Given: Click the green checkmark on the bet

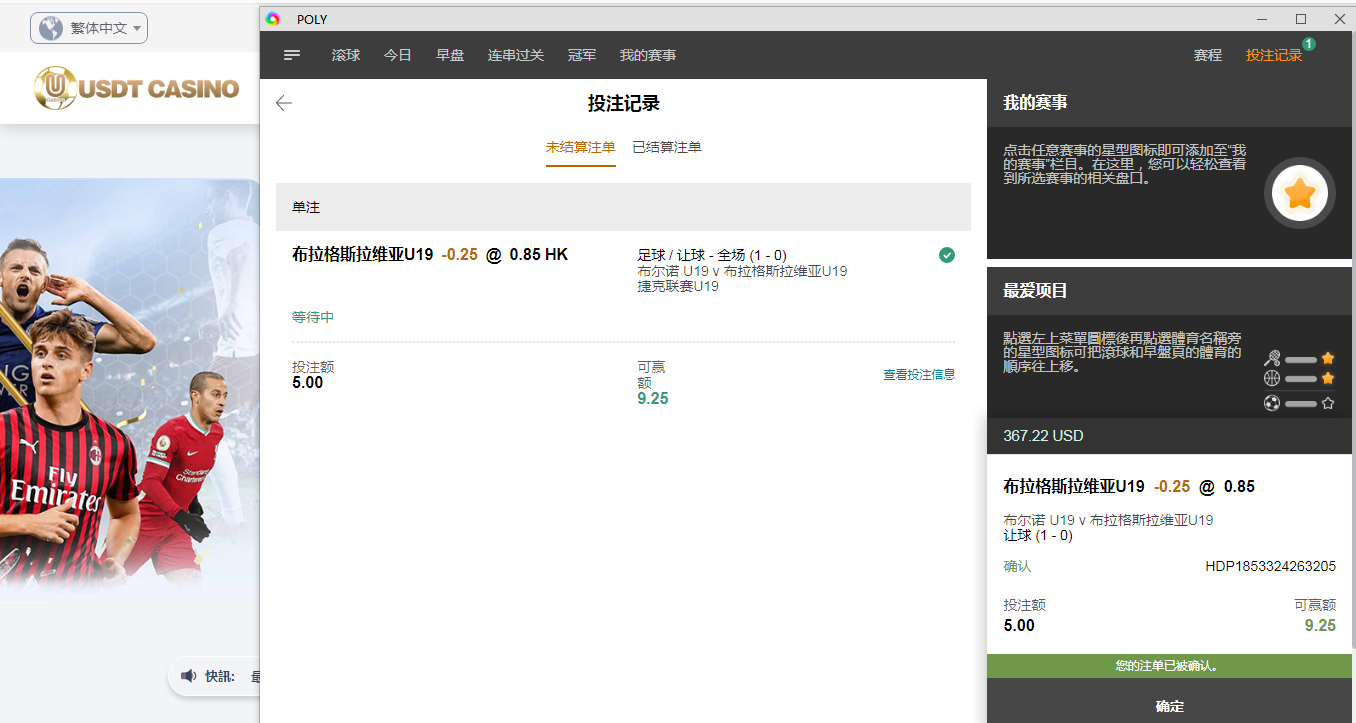Looking at the screenshot, I should click(x=946, y=255).
